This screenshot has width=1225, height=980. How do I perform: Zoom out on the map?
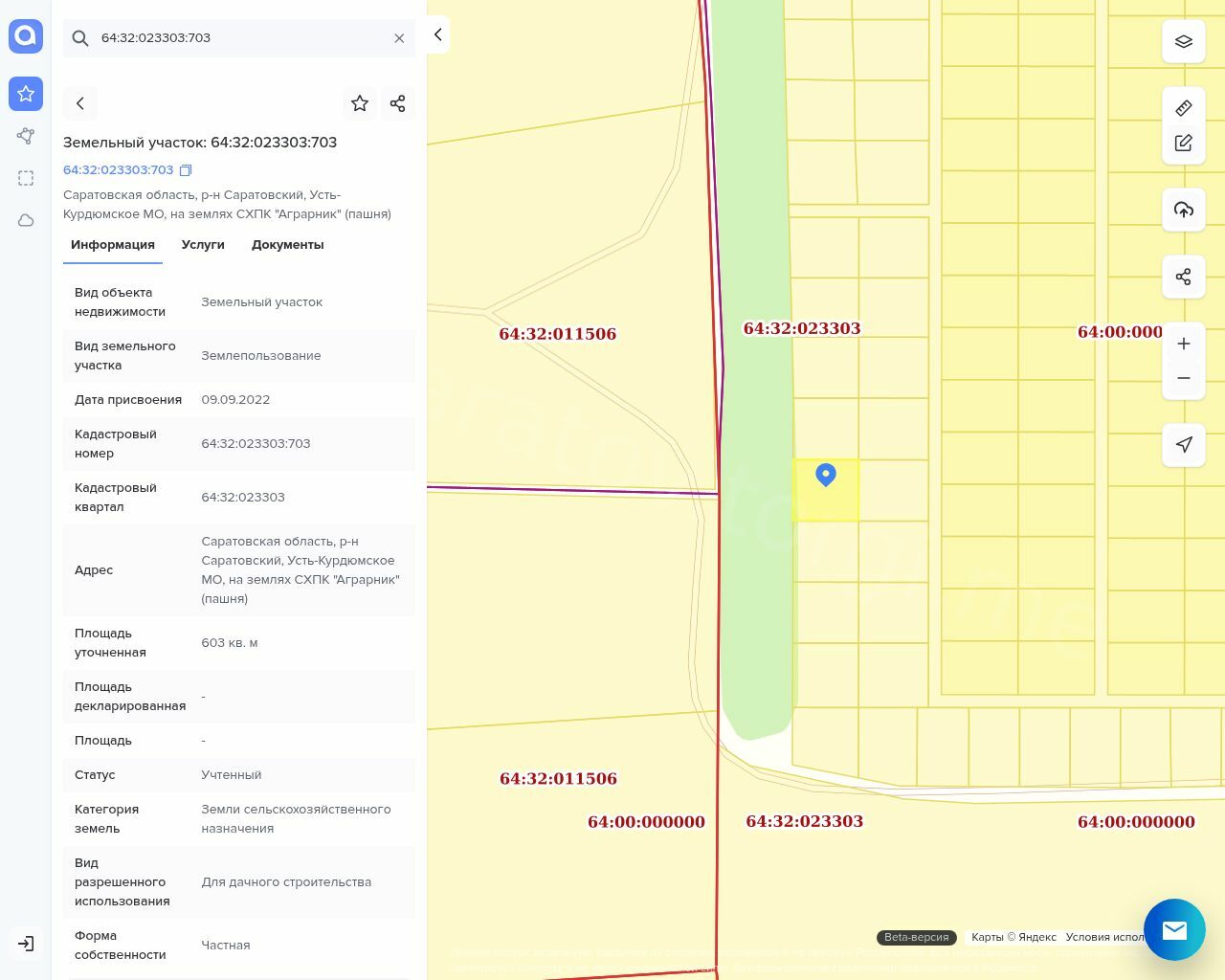pos(1183,378)
